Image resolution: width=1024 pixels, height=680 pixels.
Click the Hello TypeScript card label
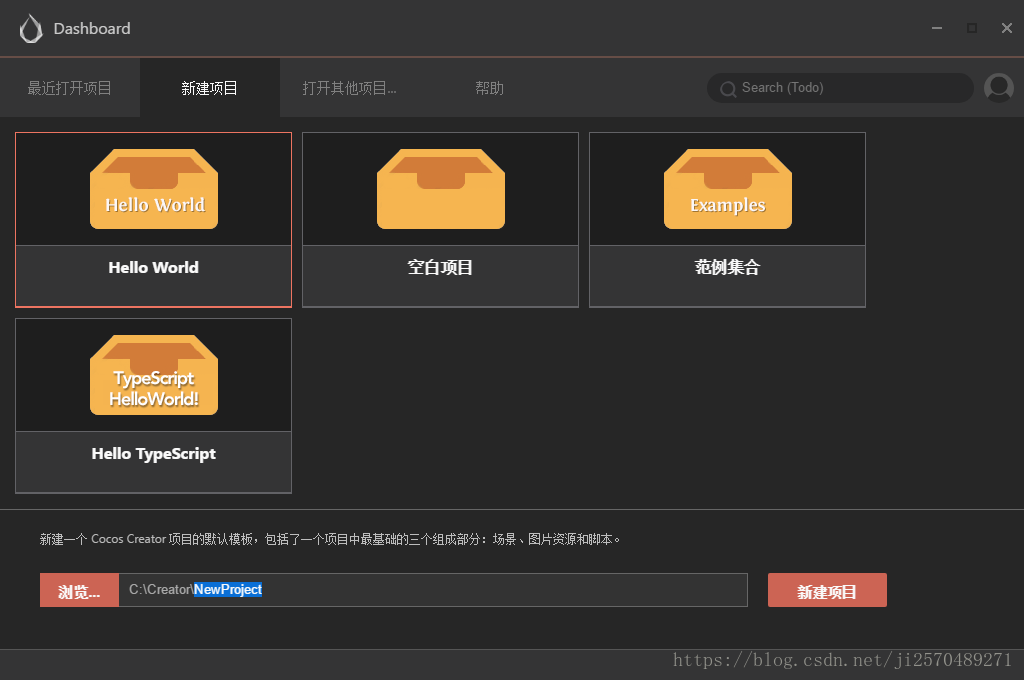153,454
